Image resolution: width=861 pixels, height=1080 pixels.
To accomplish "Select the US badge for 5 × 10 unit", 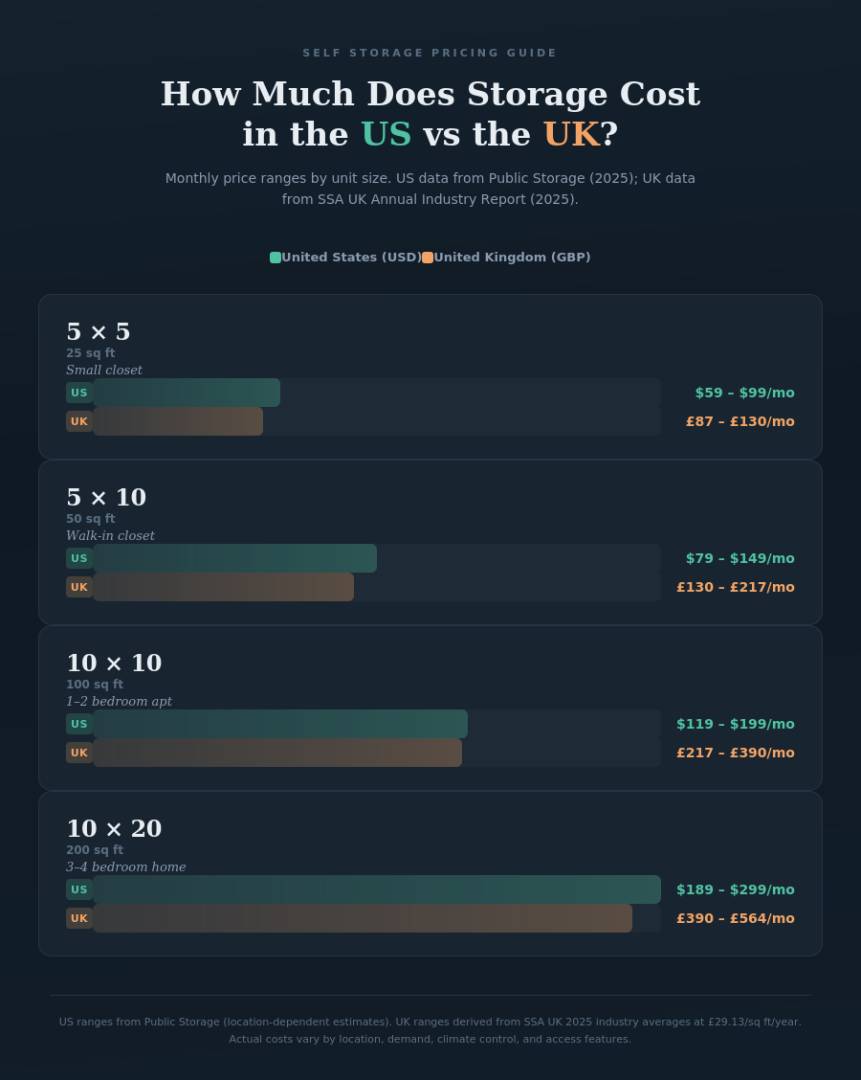I will click(79, 559).
